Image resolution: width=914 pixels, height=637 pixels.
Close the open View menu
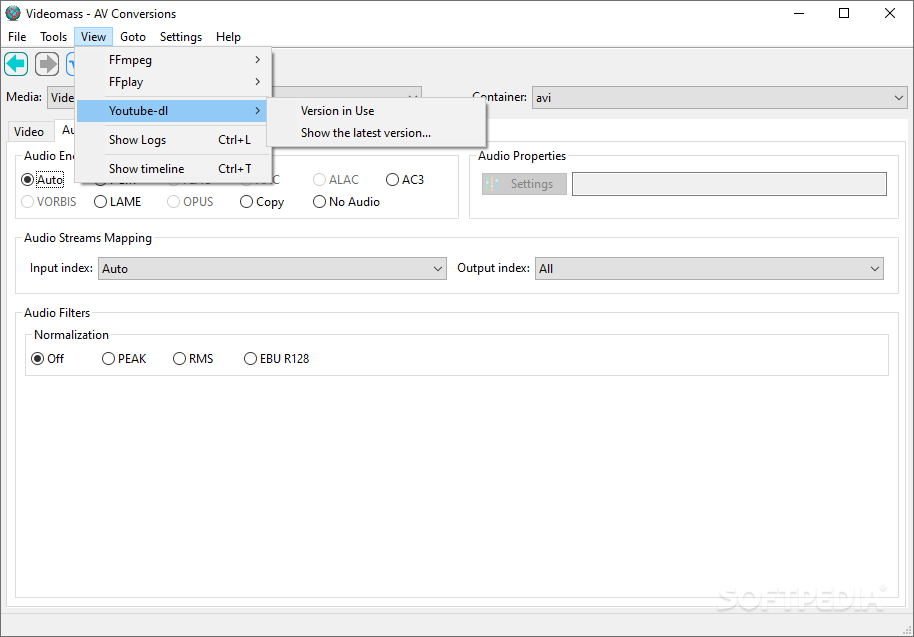pyautogui.click(x=93, y=37)
